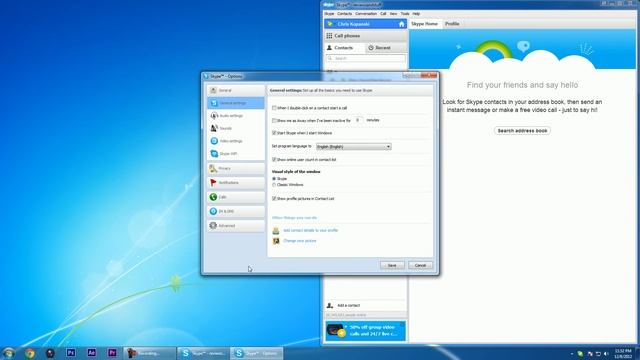The width and height of the screenshot is (640, 360).
Task: Switch to Skype Options taskbar button
Action: [x=257, y=353]
